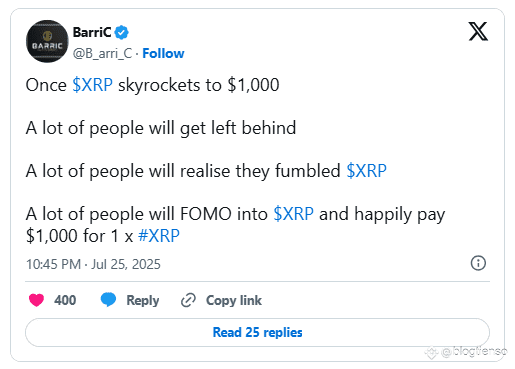The image size is (515, 369).
Task: Open the $XRP cashtag after 'FOMO into'
Action: [293, 214]
